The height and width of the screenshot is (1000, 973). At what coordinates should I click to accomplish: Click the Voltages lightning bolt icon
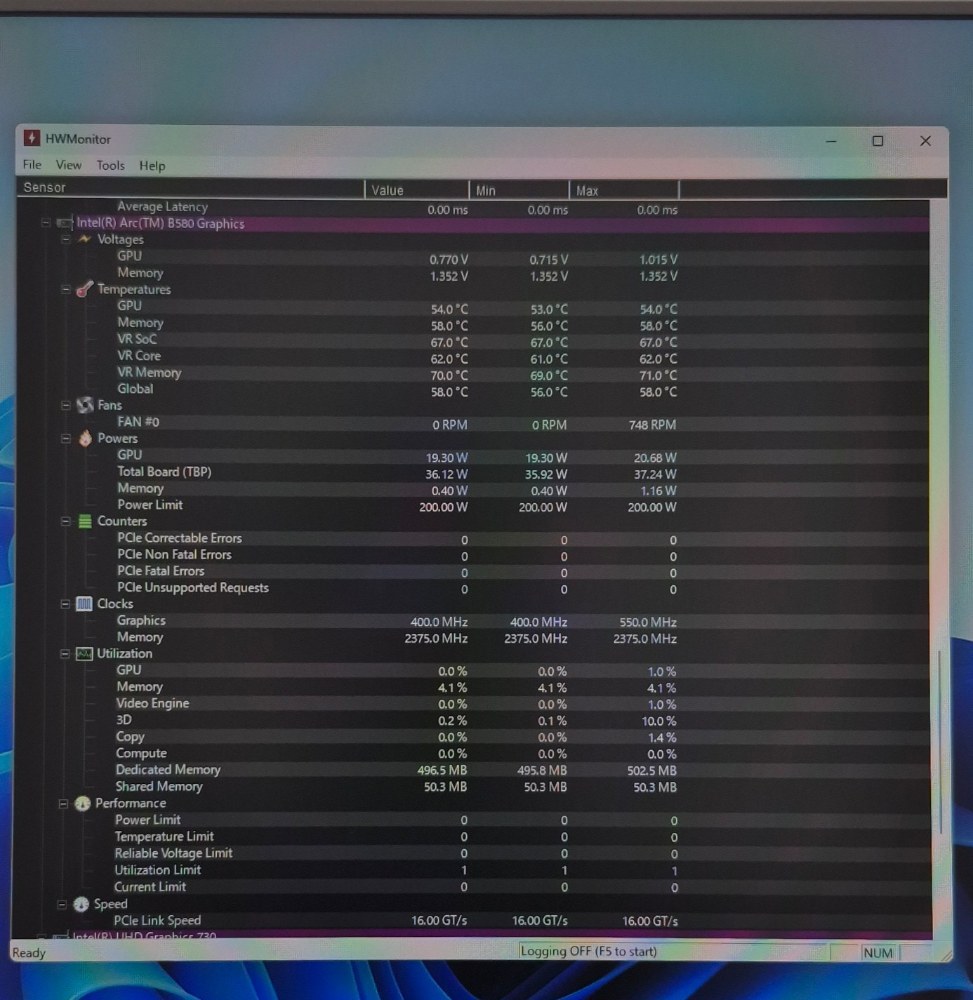pos(84,239)
